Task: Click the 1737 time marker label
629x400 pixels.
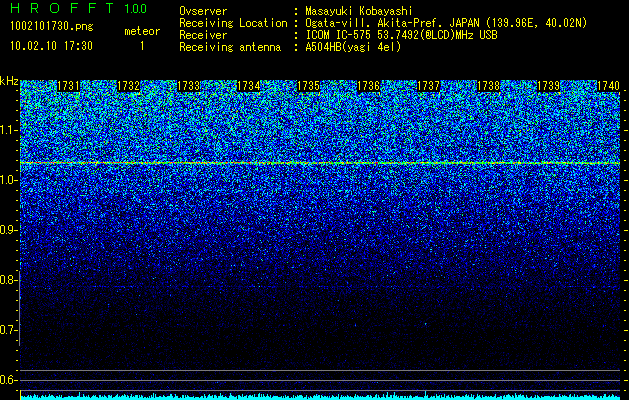Action: 429,86
